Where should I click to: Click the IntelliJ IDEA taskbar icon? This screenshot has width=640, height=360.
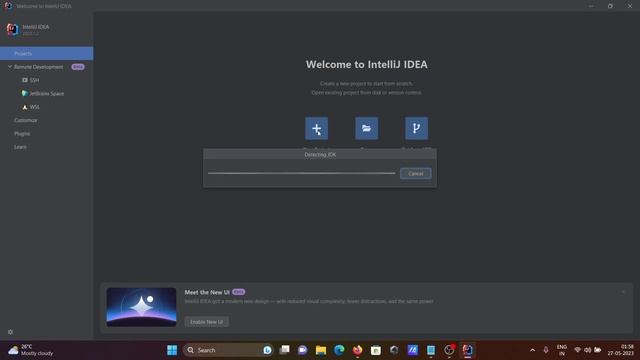coord(467,350)
